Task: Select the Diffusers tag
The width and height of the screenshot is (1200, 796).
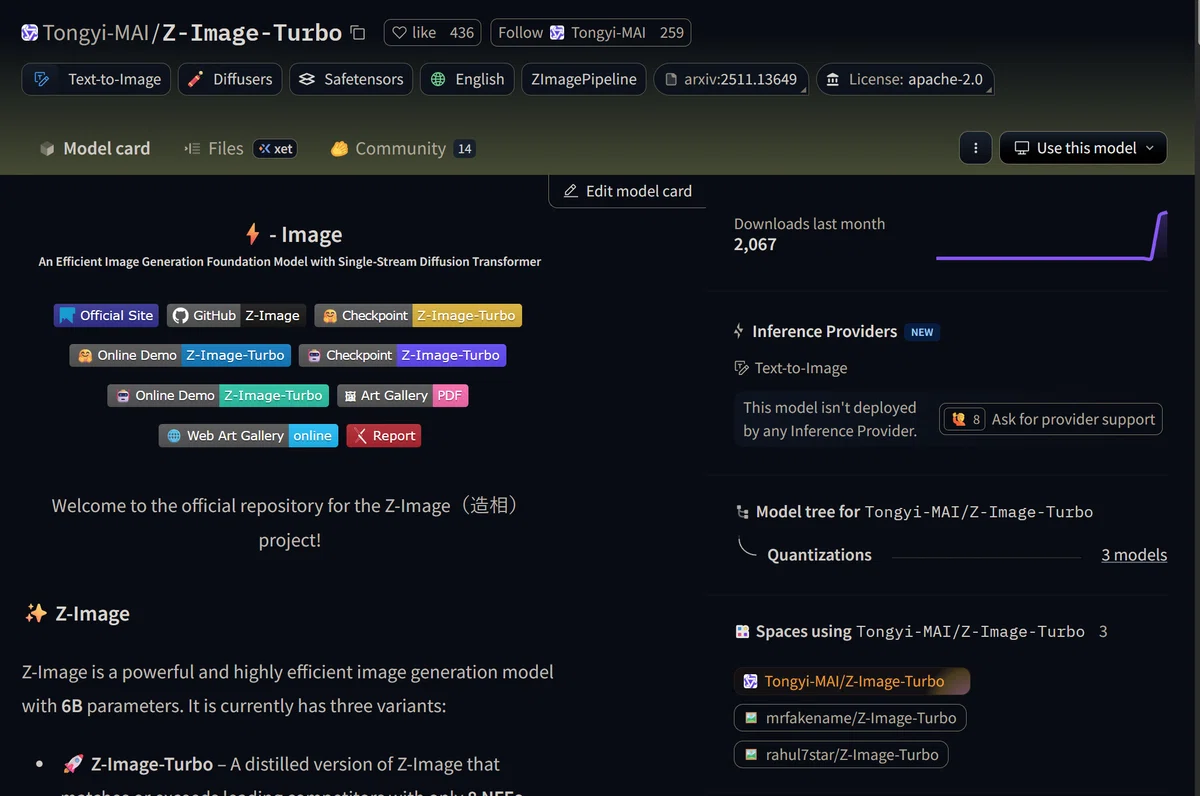Action: 230,79
